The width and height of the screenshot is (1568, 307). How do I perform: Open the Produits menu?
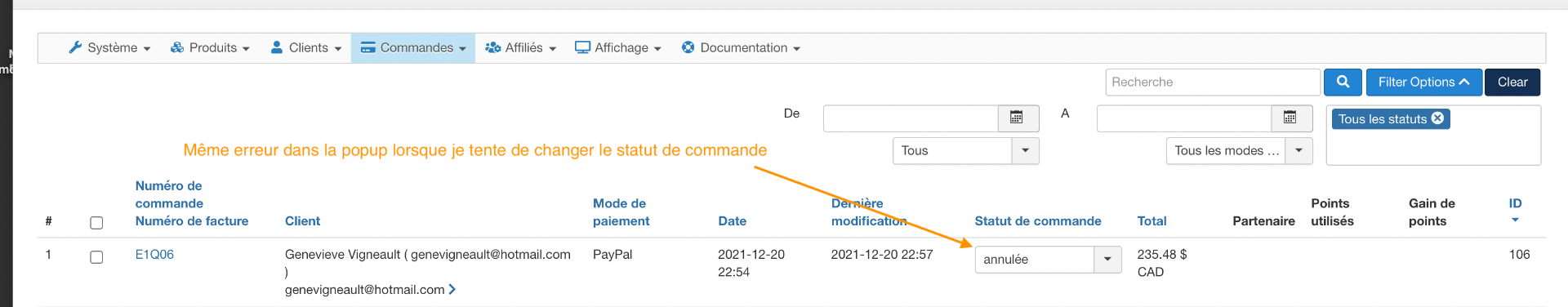(x=210, y=47)
